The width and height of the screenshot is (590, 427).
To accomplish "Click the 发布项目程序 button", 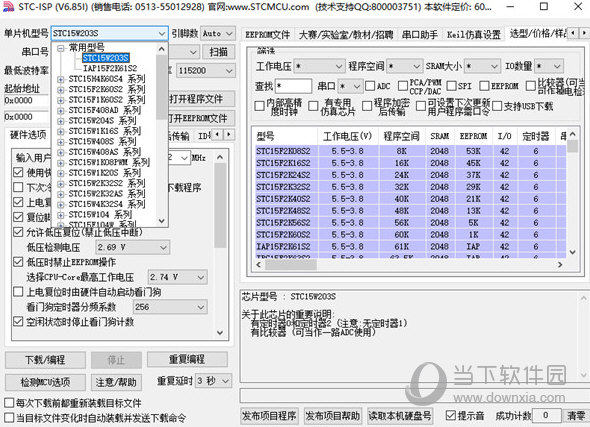I will tap(269, 416).
